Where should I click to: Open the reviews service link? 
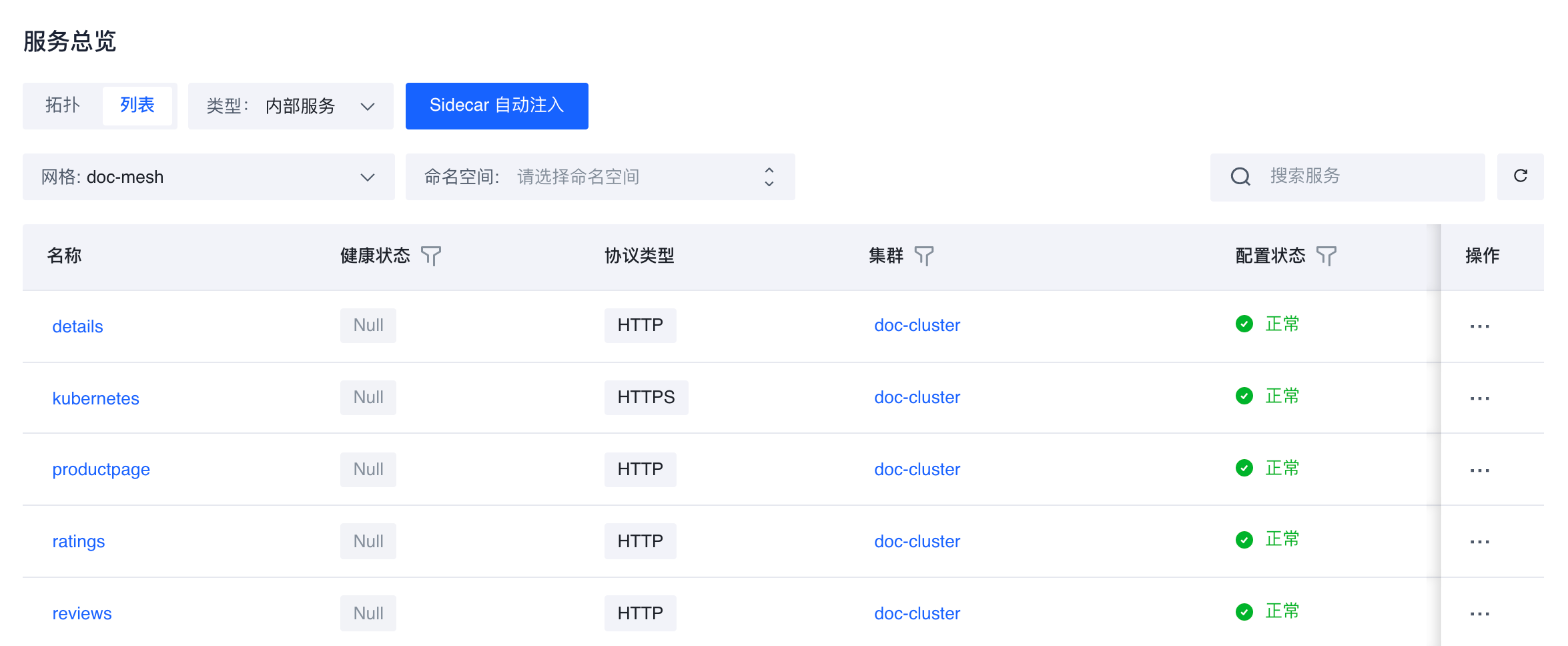click(x=82, y=613)
